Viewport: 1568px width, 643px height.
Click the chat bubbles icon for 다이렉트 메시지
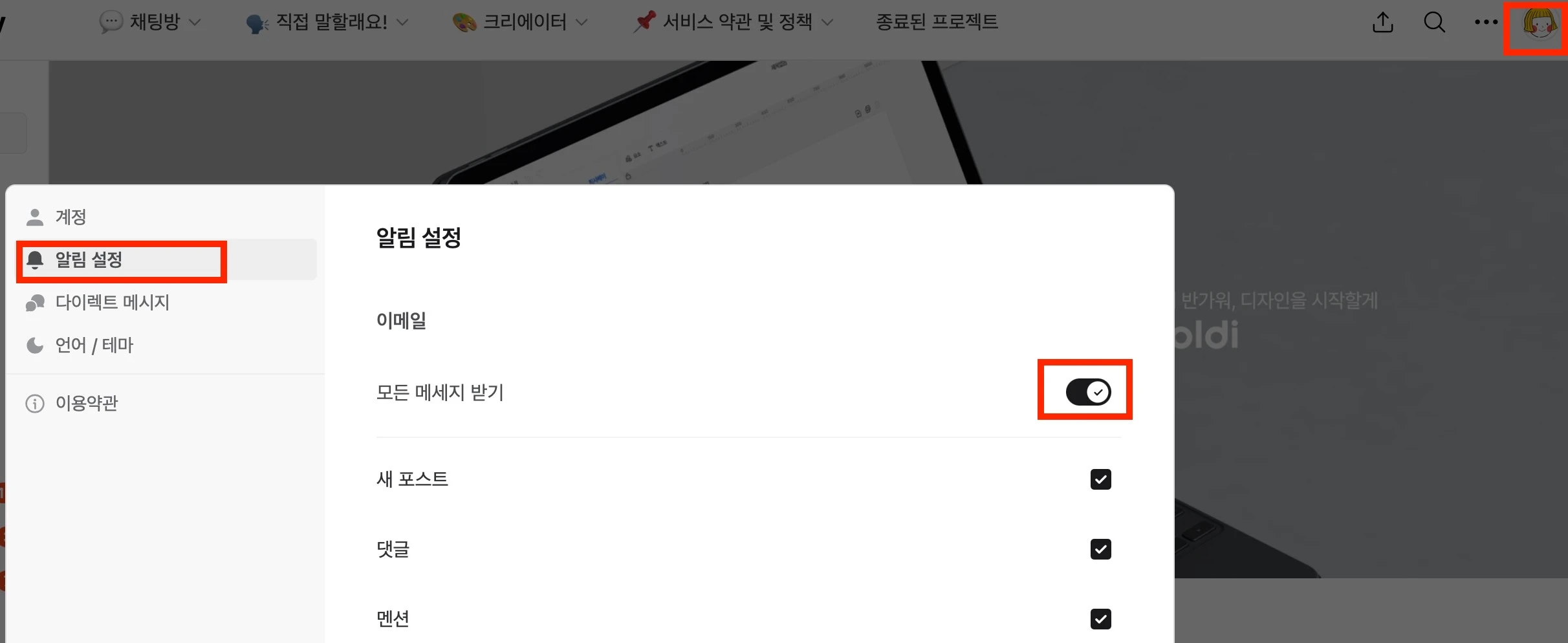[35, 303]
